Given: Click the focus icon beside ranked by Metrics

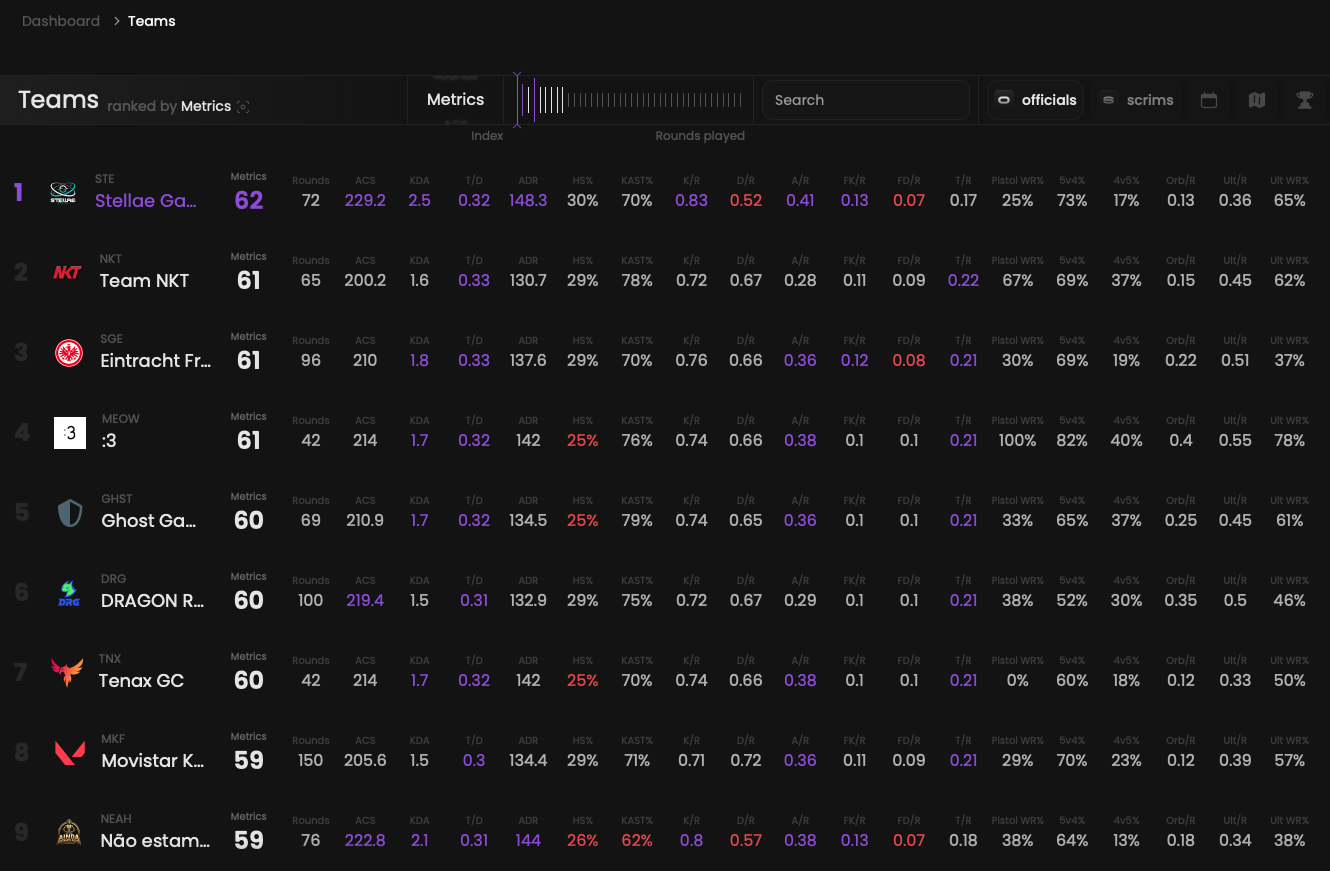Looking at the screenshot, I should click(243, 107).
